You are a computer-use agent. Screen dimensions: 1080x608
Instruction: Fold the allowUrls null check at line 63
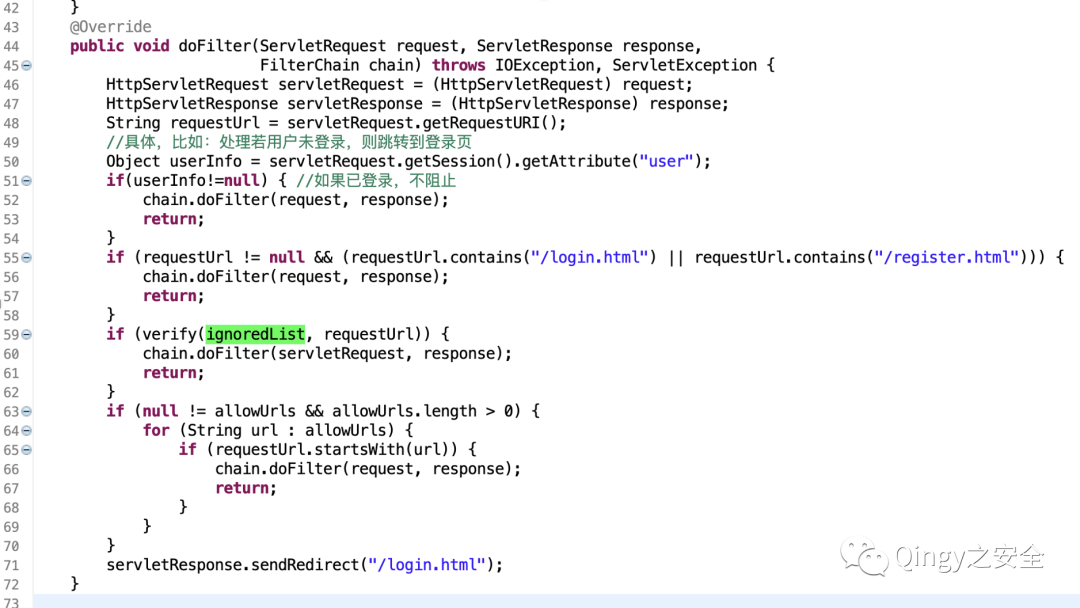point(27,411)
